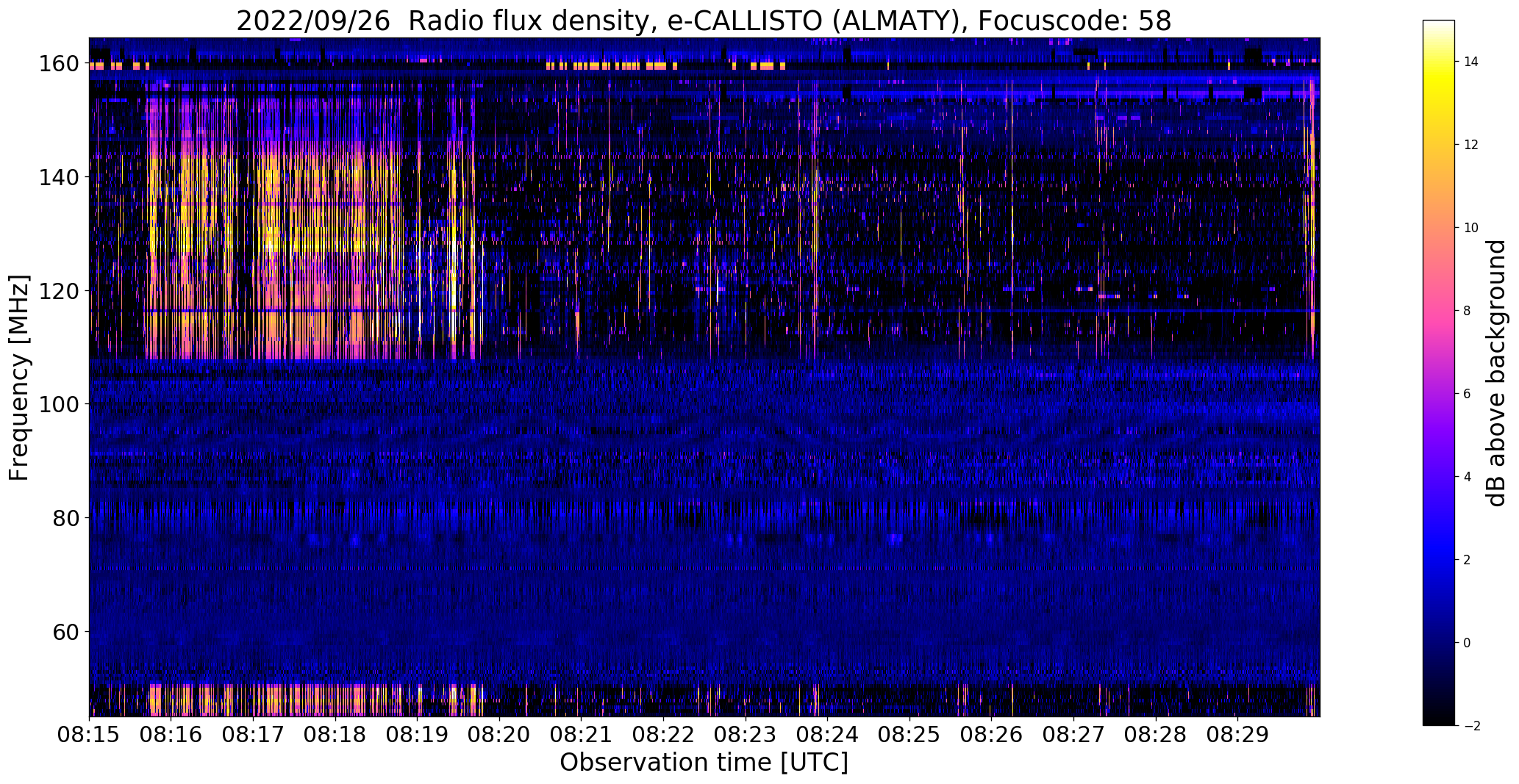Click the 08:19 time tick label
Image resolution: width=1519 pixels, height=784 pixels.
point(417,734)
